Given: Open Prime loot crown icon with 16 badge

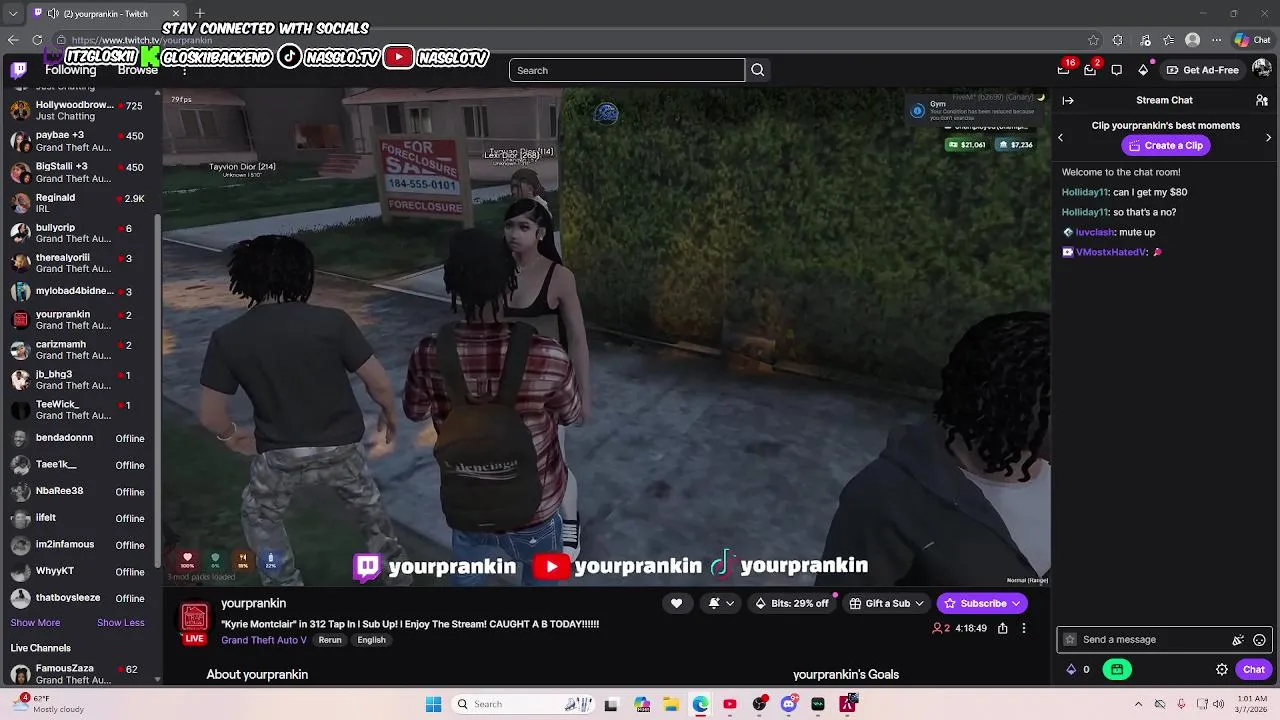Looking at the screenshot, I should [1064, 70].
